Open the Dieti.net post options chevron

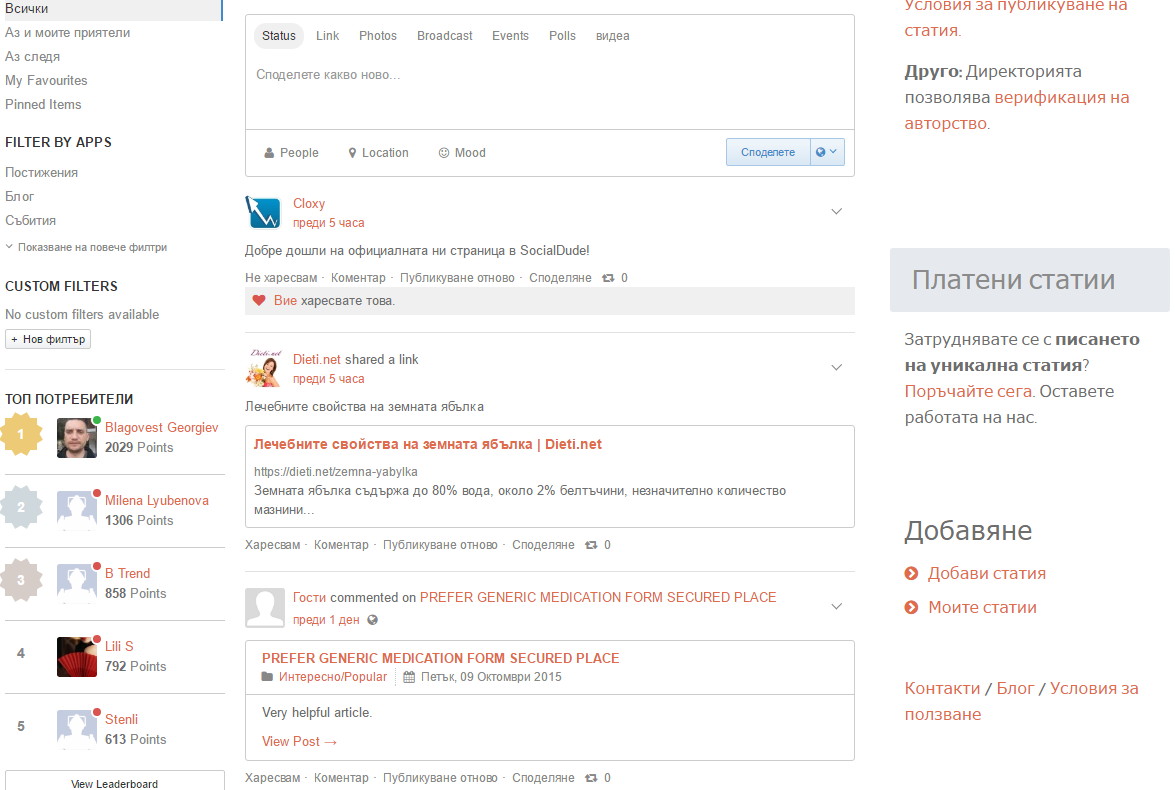point(837,367)
